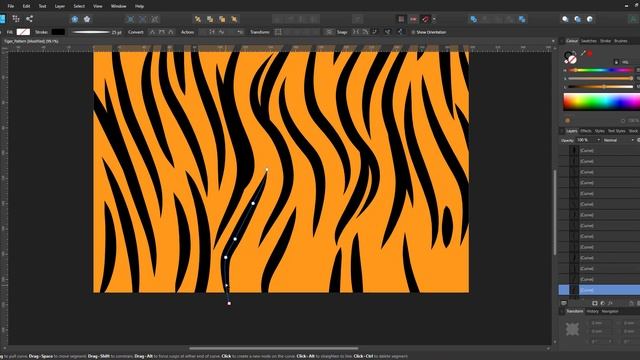Toggle the red magnet Snapping icon
The width and height of the screenshot is (640, 360).
coord(426,19)
